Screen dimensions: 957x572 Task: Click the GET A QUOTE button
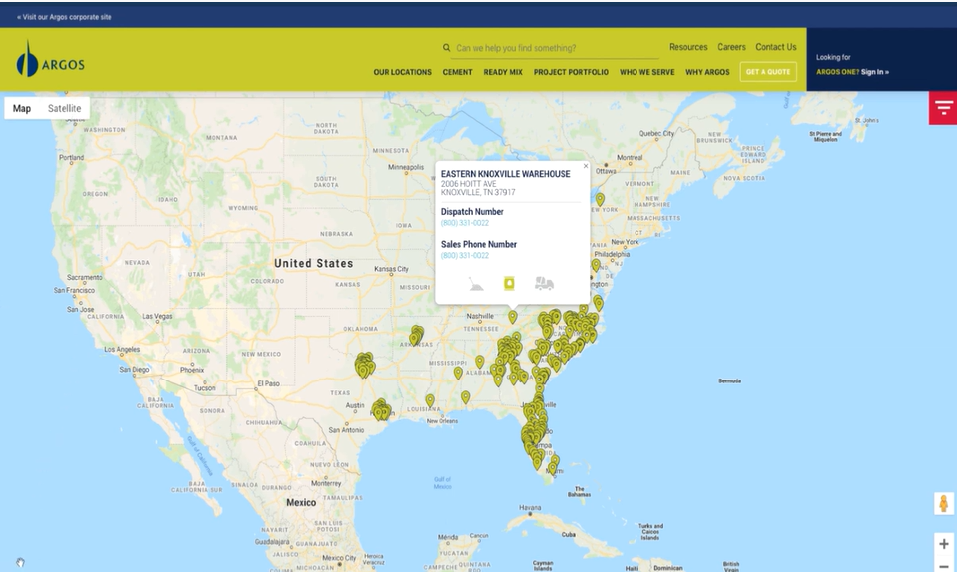click(768, 71)
